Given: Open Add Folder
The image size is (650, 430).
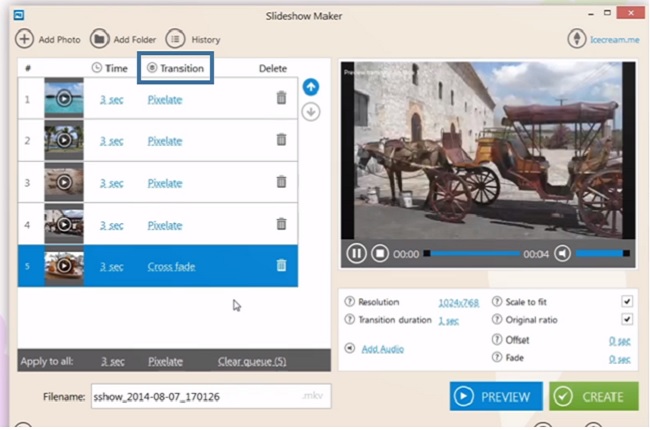Looking at the screenshot, I should (x=123, y=39).
